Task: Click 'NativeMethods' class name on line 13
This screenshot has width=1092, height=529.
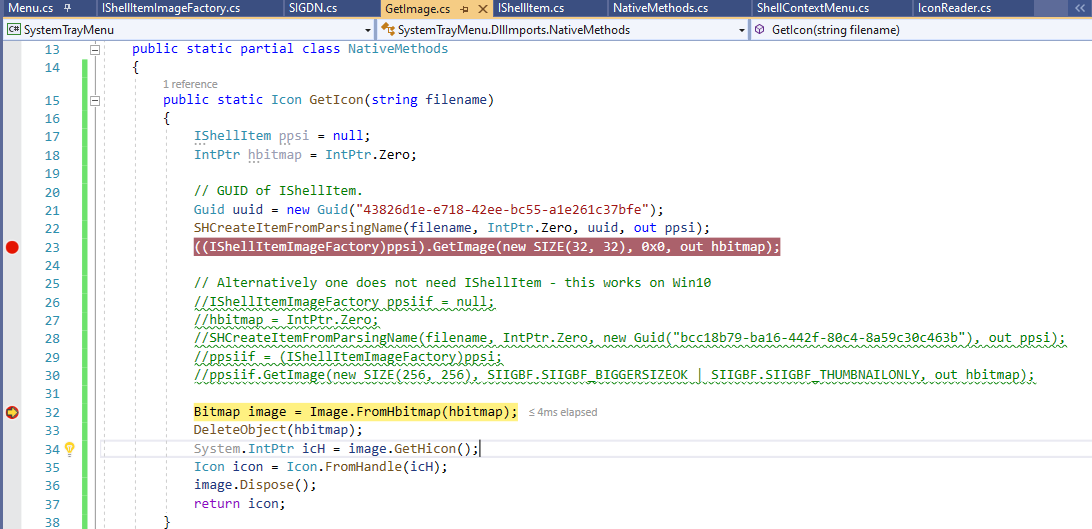Action: click(398, 49)
